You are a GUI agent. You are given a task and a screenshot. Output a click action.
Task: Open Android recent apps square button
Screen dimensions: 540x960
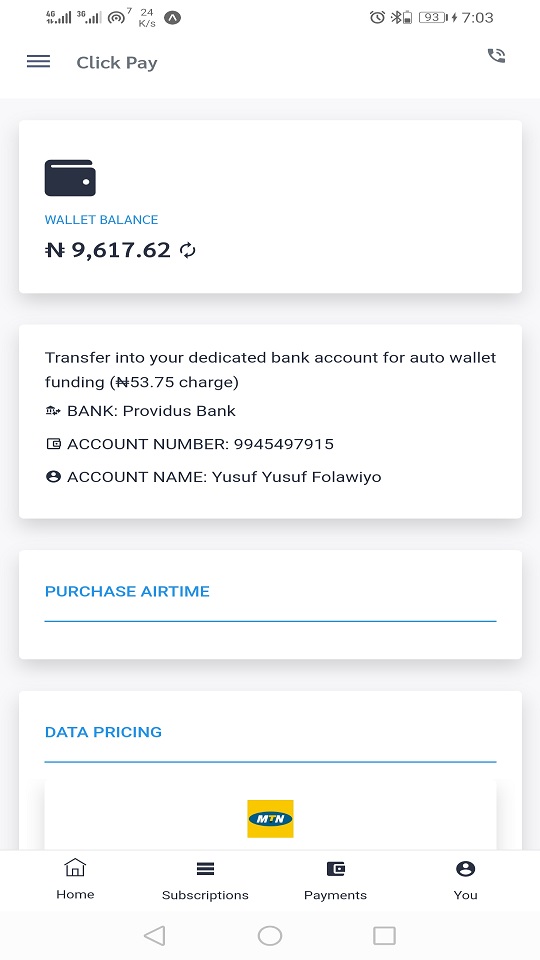coord(384,936)
